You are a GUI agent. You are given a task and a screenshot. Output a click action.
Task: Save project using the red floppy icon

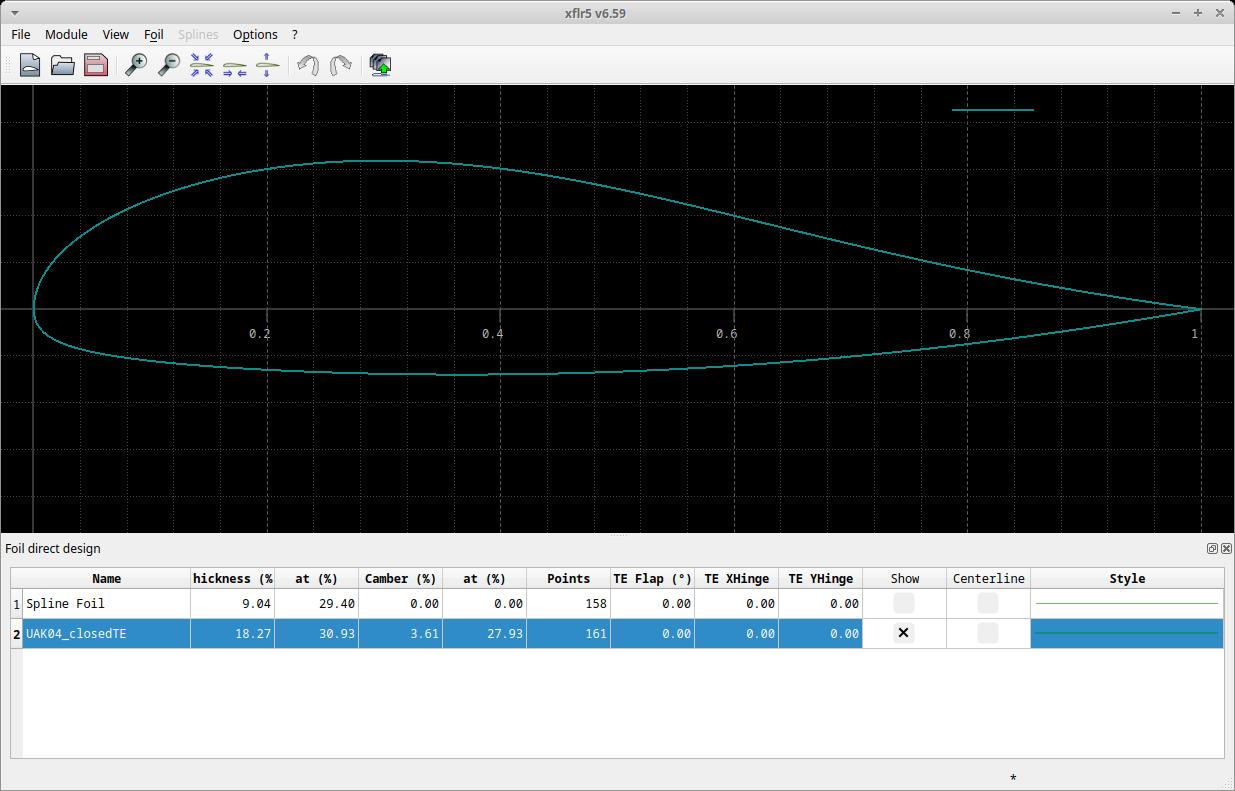(x=96, y=65)
